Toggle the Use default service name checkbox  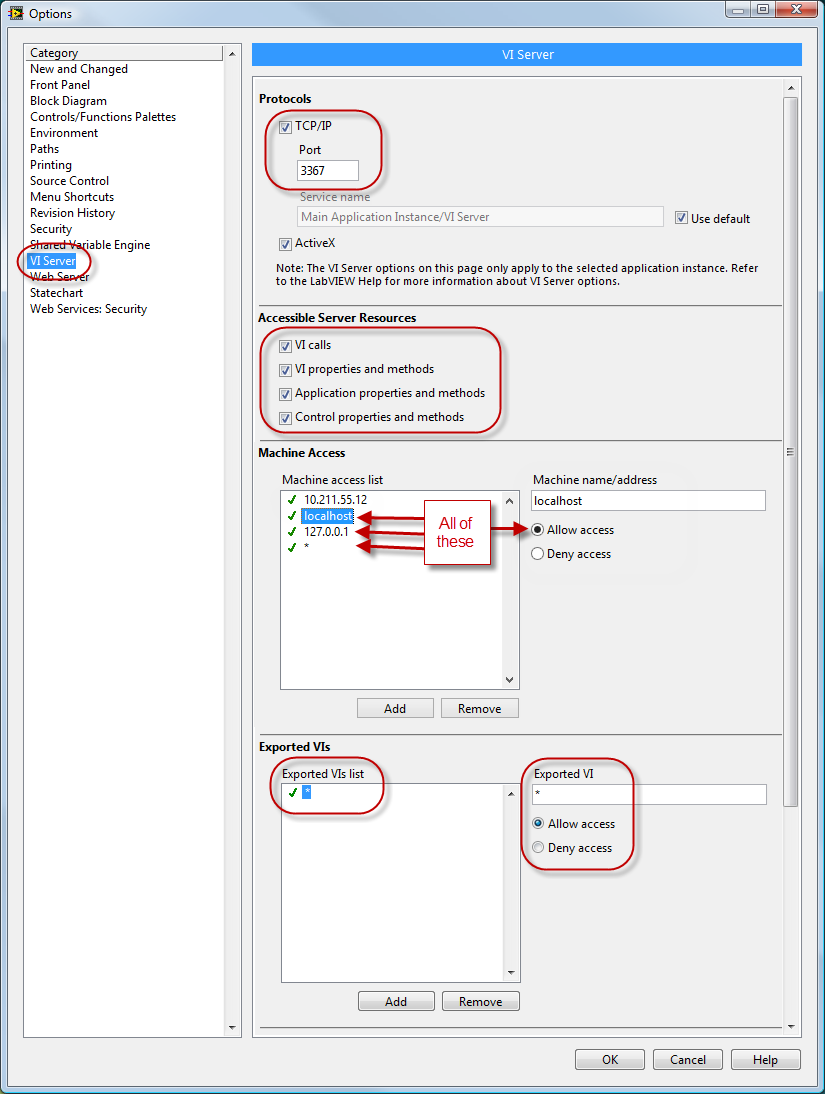click(x=681, y=218)
